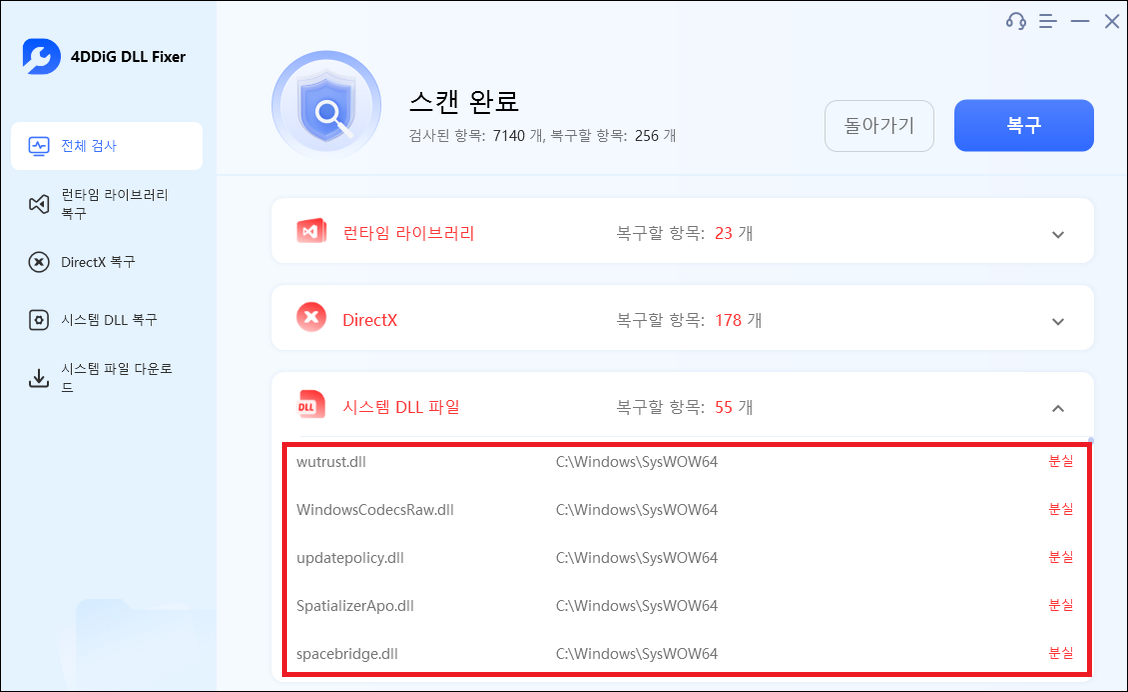The image size is (1128, 692).
Task: Click the 시스템 DLL 파일 section title
Action: click(401, 407)
